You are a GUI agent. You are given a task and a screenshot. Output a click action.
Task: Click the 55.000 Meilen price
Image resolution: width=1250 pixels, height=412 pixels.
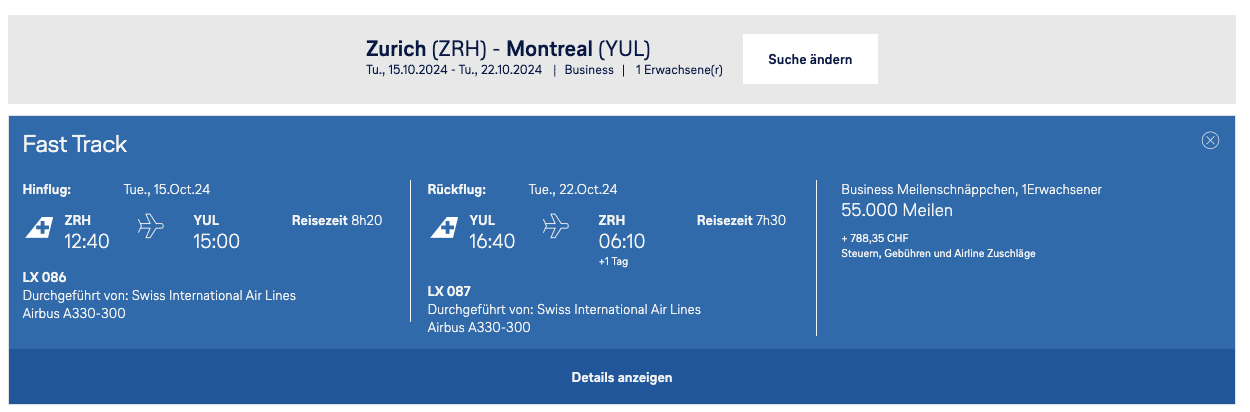[897, 210]
